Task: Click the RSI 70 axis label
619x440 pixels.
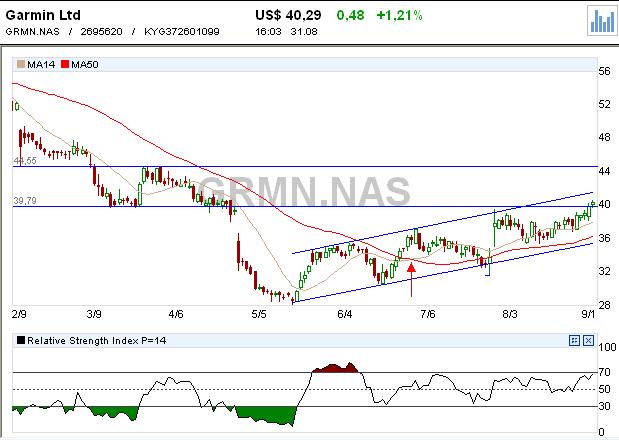Action: pos(604,372)
